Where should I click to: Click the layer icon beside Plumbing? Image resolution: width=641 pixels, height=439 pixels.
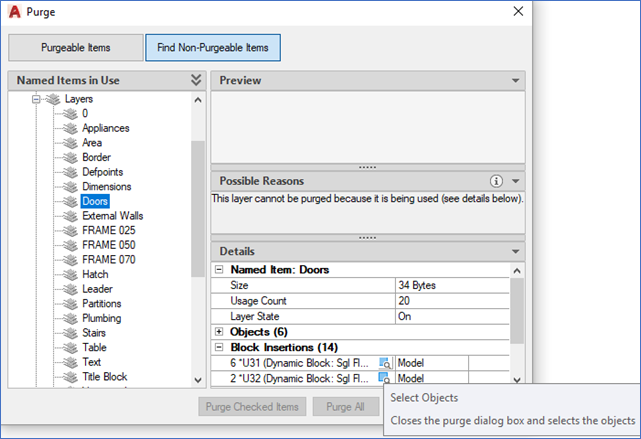click(70, 318)
